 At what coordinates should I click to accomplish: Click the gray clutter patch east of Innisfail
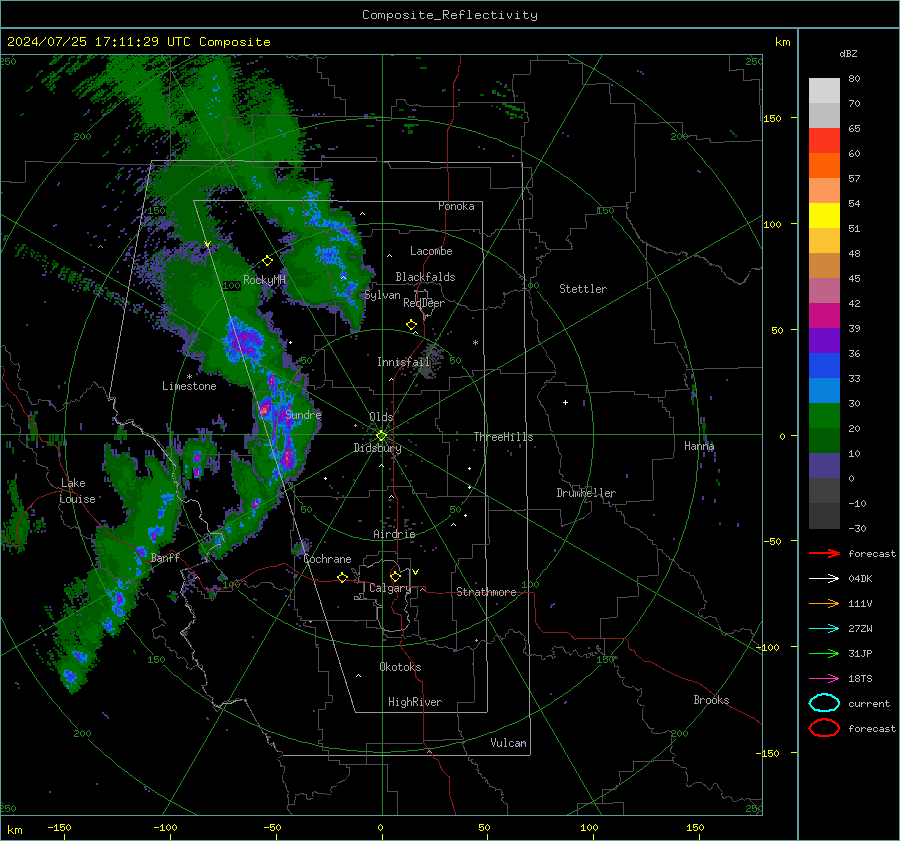(428, 364)
